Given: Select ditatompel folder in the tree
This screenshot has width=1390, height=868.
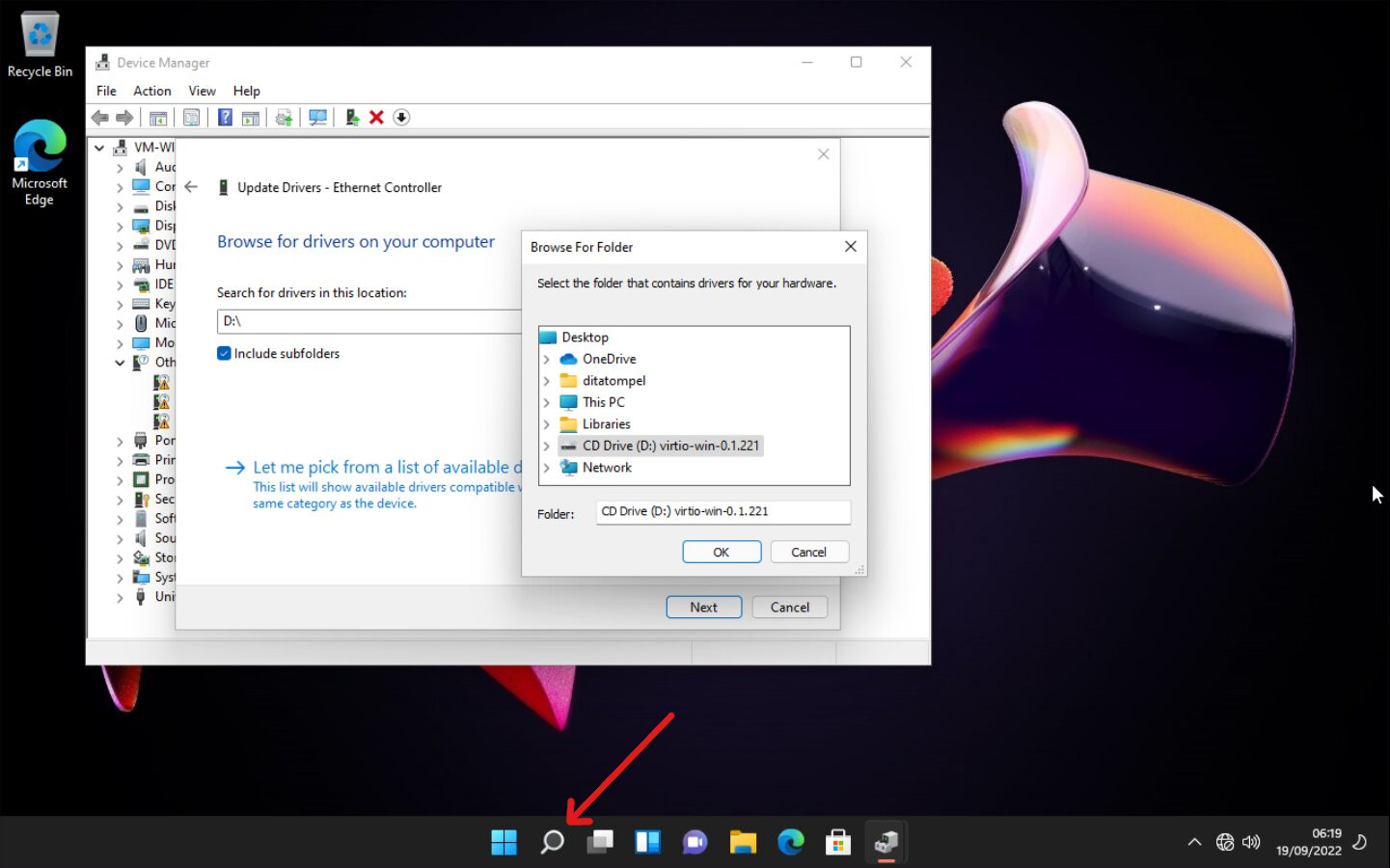Looking at the screenshot, I should 613,381.
